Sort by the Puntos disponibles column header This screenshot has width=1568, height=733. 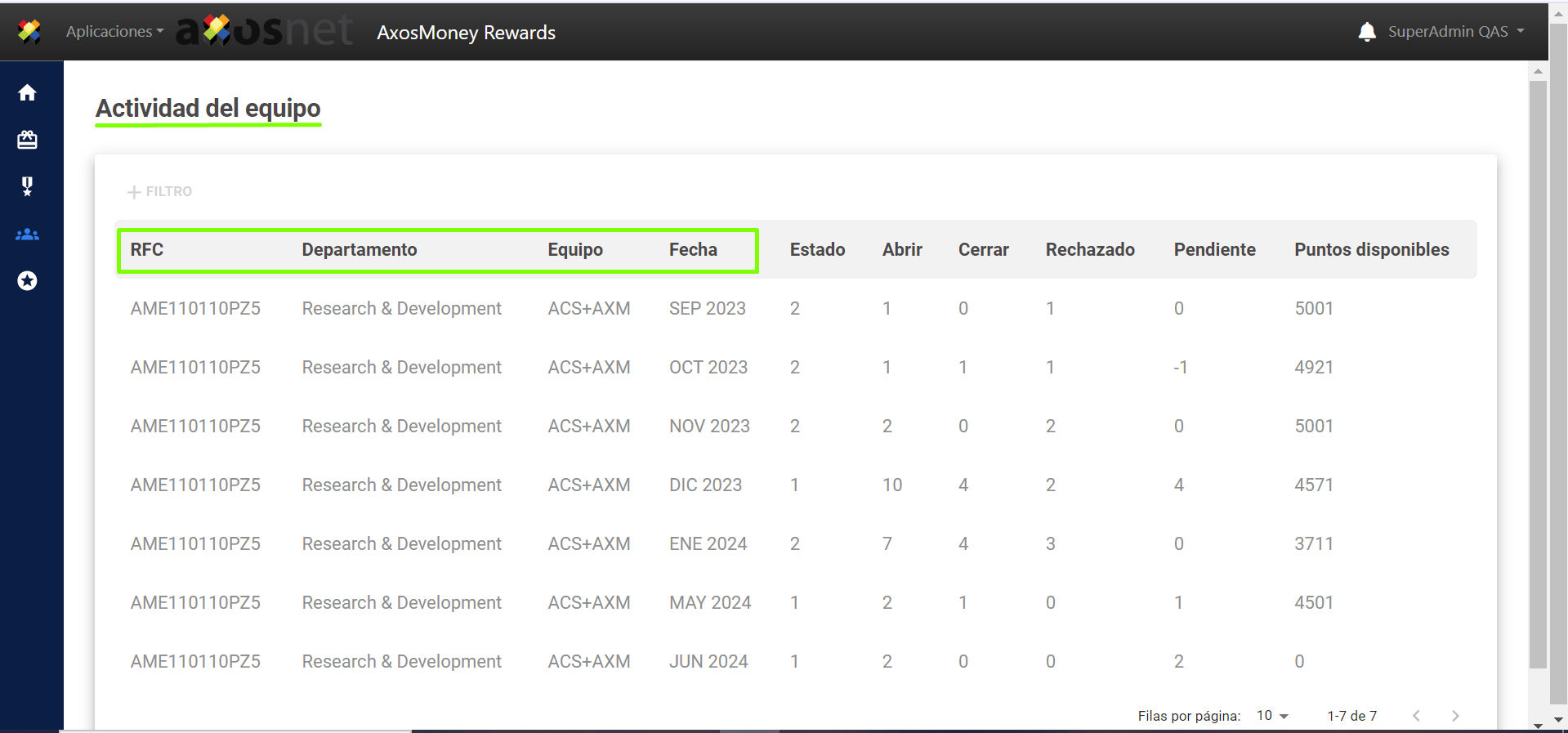(1371, 250)
